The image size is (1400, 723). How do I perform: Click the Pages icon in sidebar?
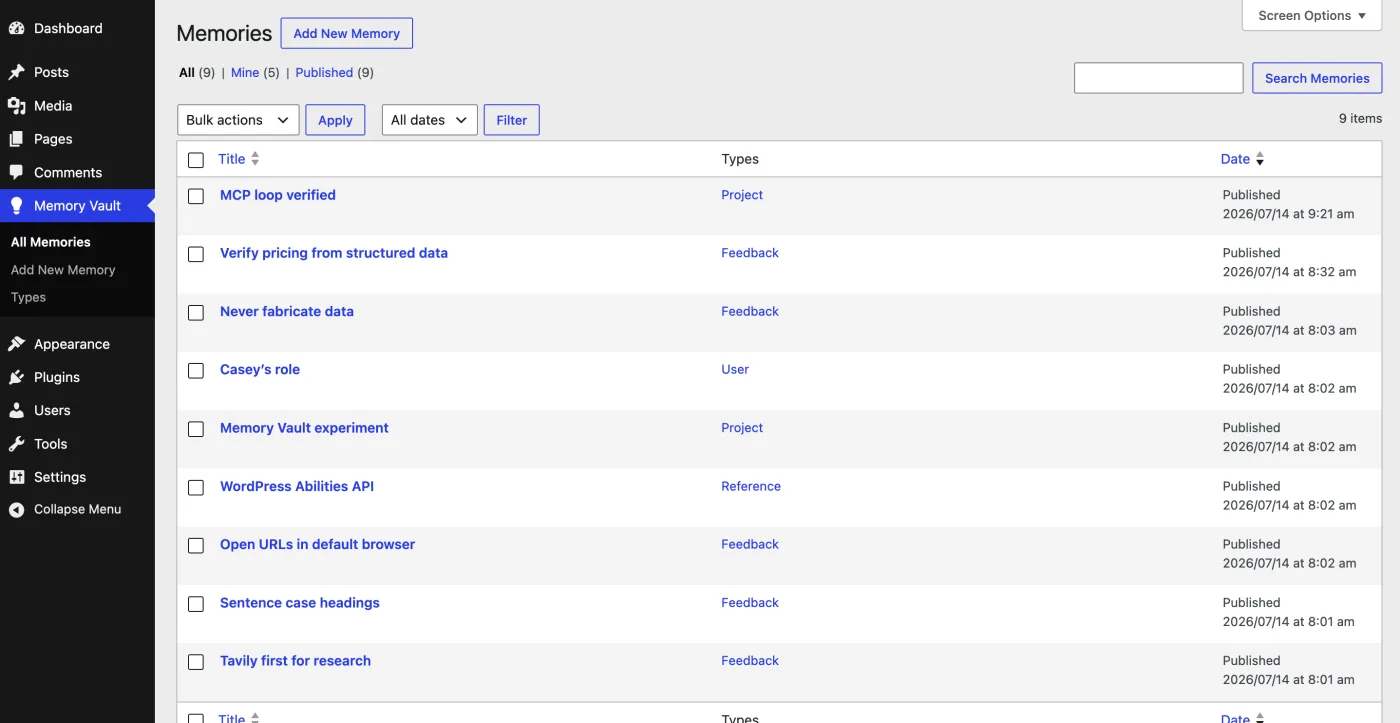point(16,139)
